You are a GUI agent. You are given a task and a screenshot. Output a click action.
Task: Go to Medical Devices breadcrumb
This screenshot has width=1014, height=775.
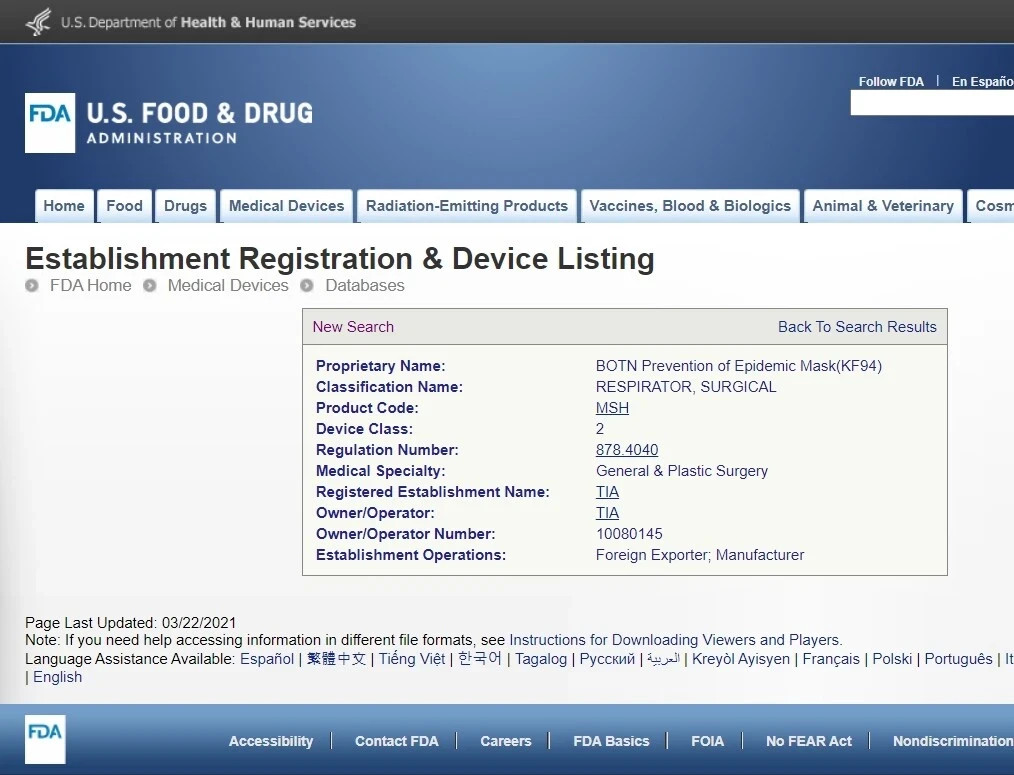coord(228,285)
